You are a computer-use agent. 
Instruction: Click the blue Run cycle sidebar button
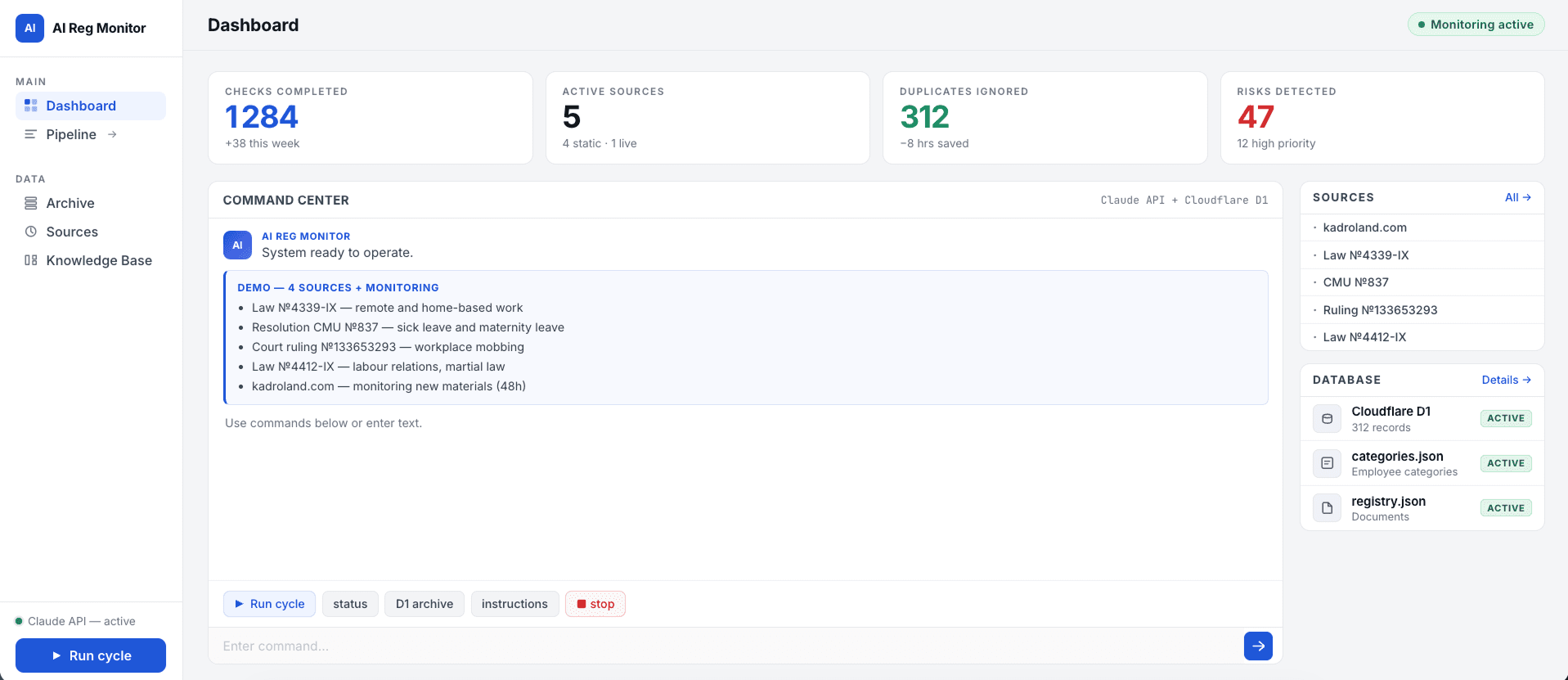91,655
